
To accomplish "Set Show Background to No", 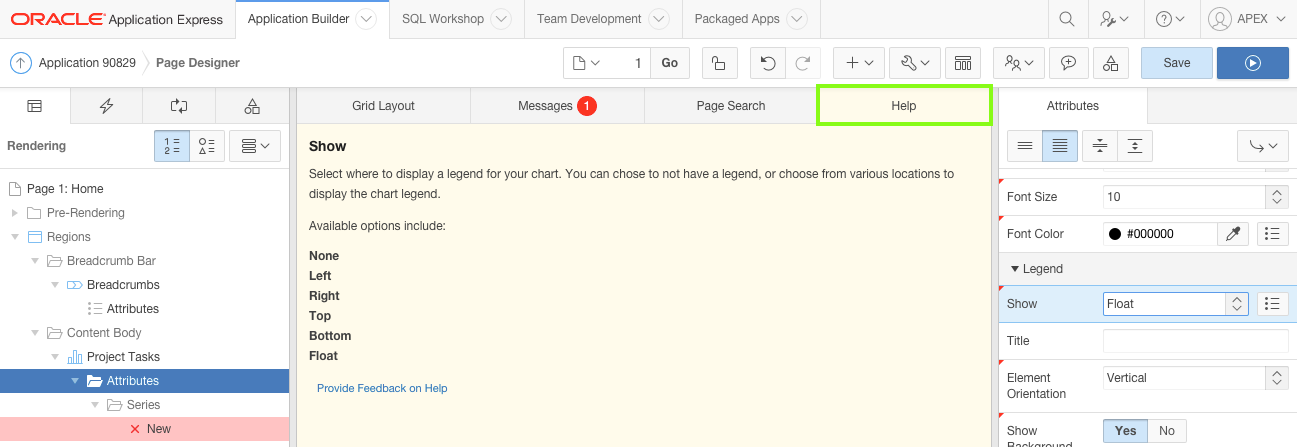I will (x=1166, y=431).
